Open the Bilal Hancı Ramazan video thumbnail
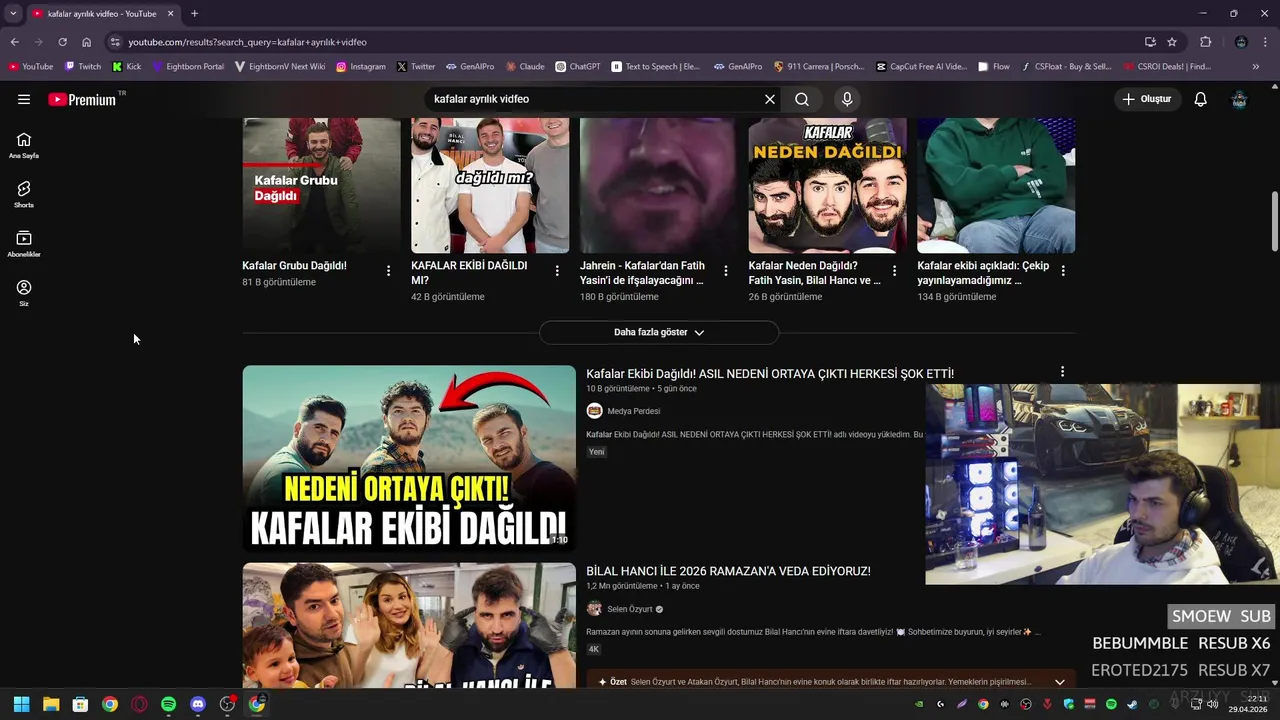 [x=409, y=625]
